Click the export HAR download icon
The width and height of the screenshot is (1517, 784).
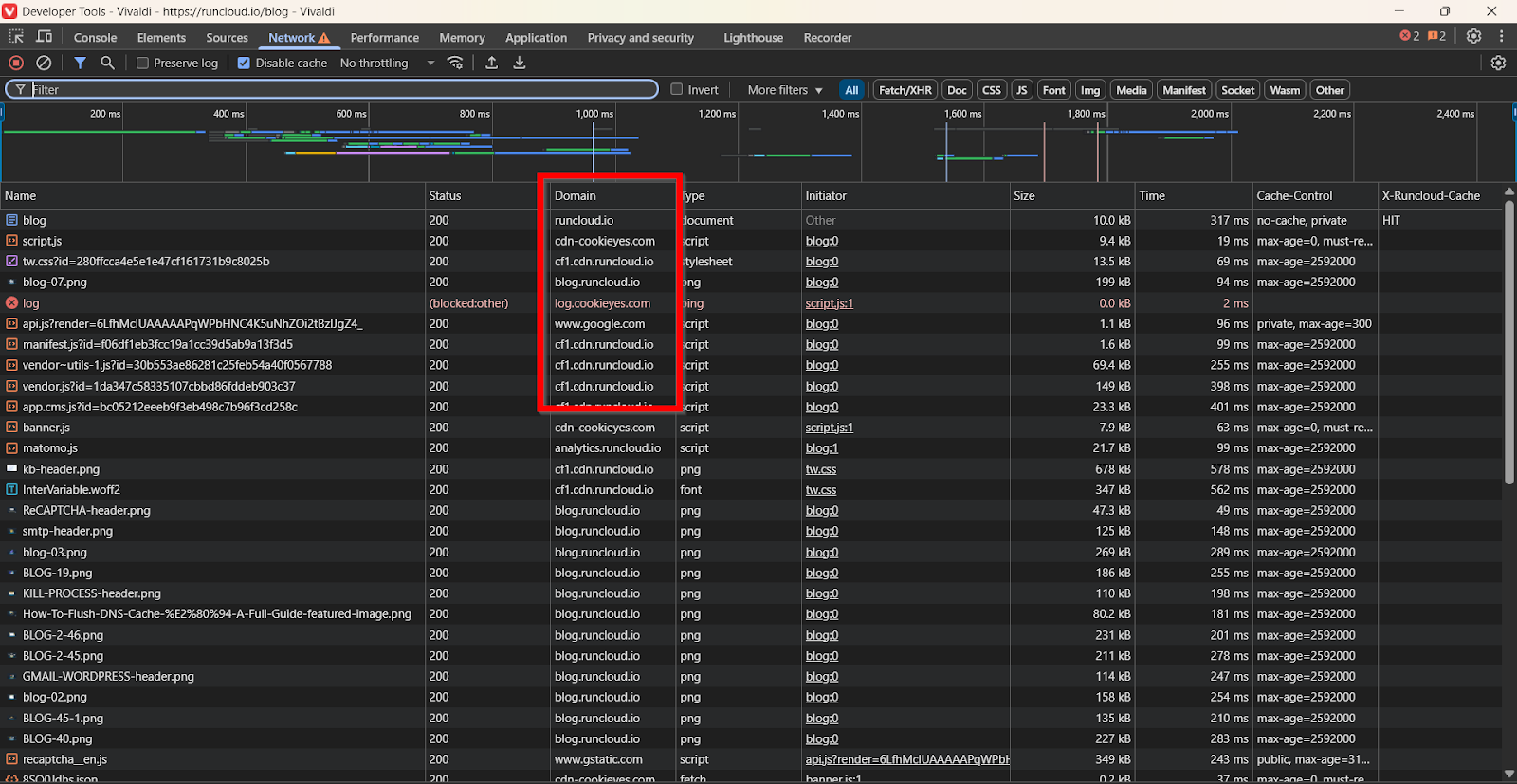click(x=519, y=63)
